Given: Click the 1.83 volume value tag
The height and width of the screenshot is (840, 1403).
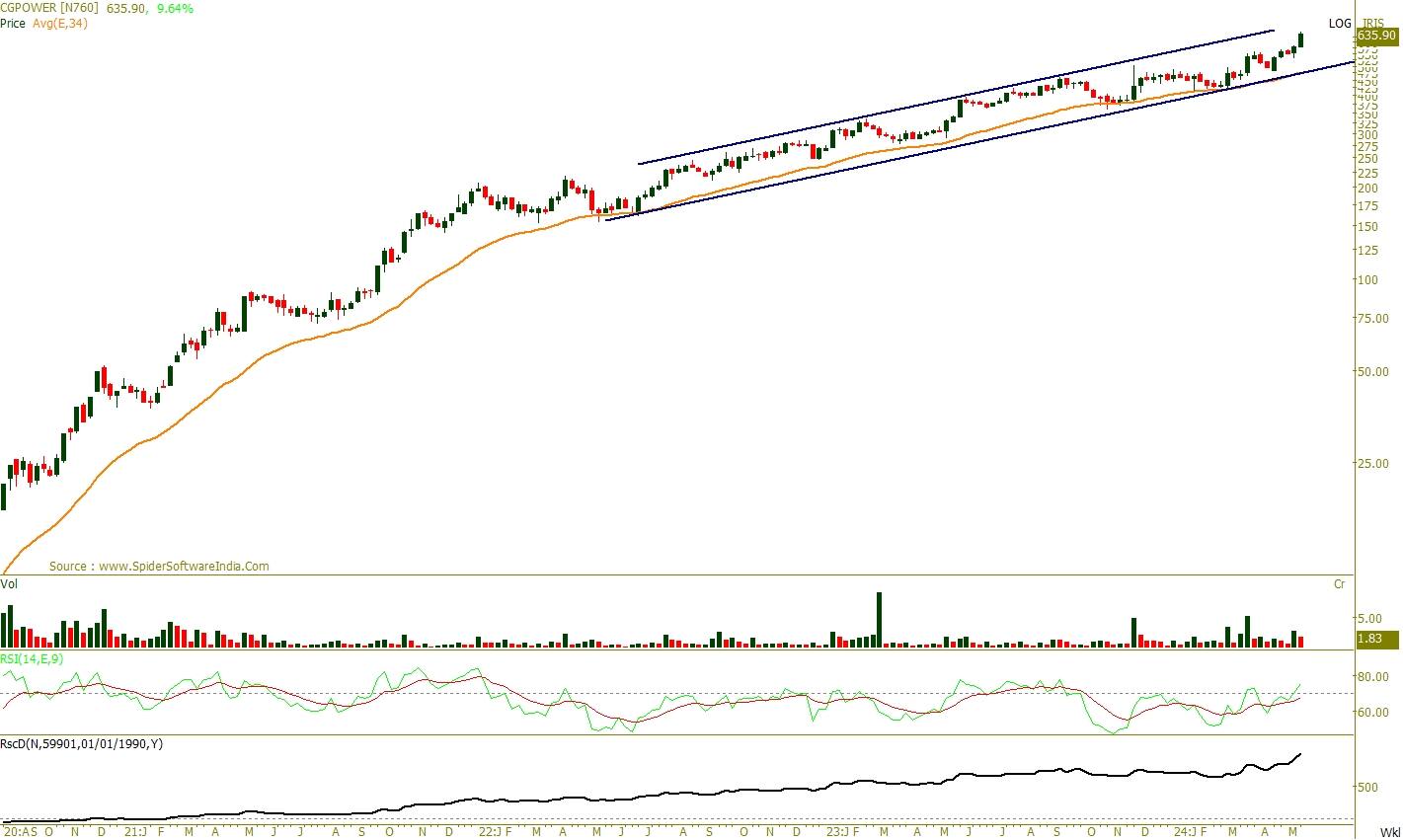Looking at the screenshot, I should point(1375,639).
